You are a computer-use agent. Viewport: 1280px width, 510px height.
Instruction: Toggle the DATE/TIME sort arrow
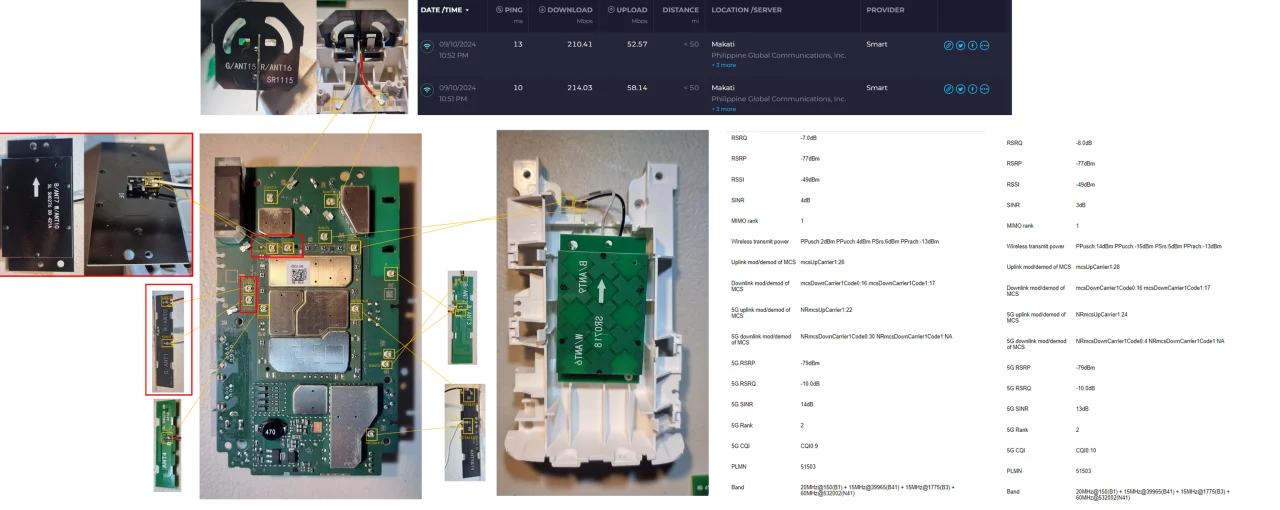click(467, 10)
